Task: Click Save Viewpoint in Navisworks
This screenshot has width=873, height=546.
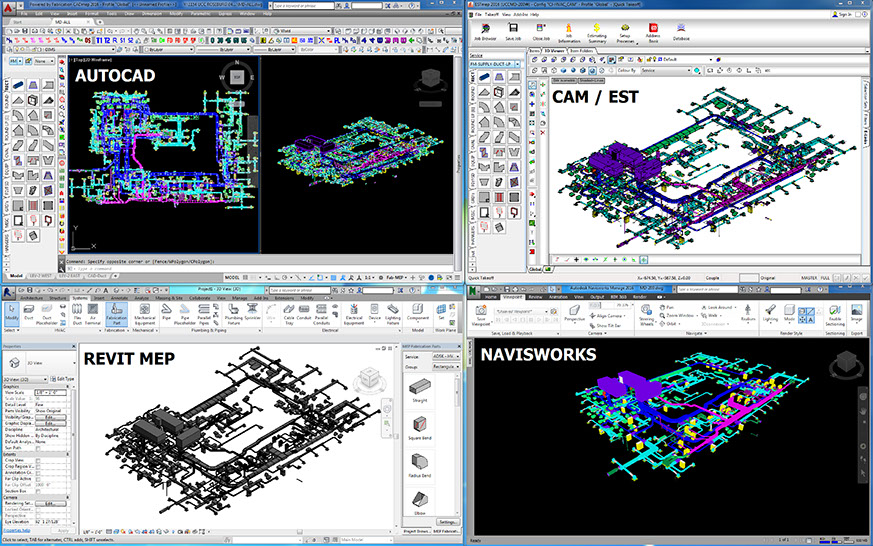Action: pyautogui.click(x=480, y=315)
